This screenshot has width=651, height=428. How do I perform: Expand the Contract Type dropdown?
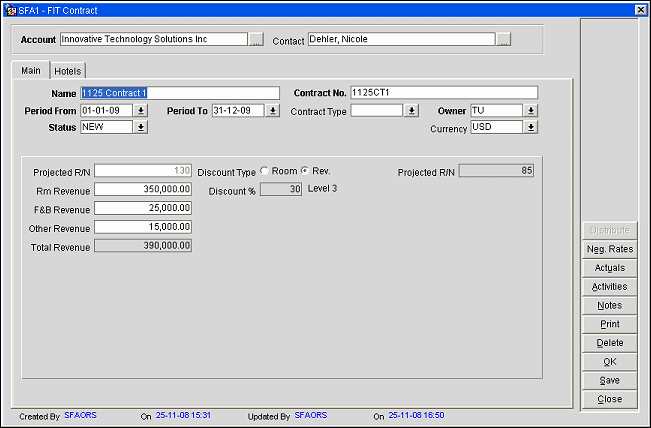point(411,111)
